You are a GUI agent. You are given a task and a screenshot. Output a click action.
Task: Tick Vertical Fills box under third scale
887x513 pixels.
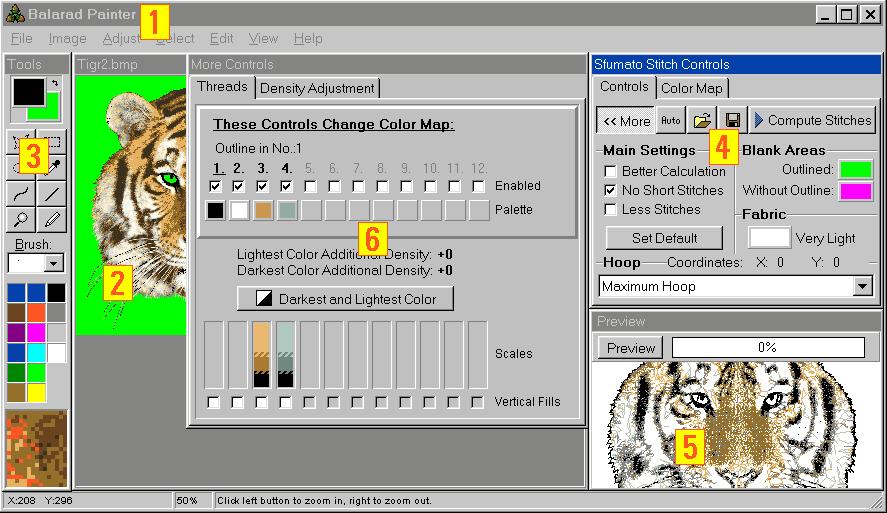261,402
